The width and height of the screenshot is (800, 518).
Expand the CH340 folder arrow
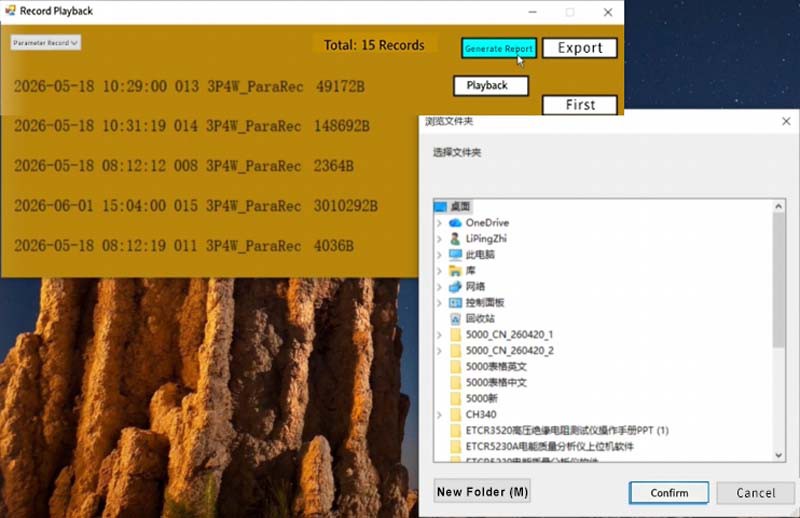(x=439, y=415)
